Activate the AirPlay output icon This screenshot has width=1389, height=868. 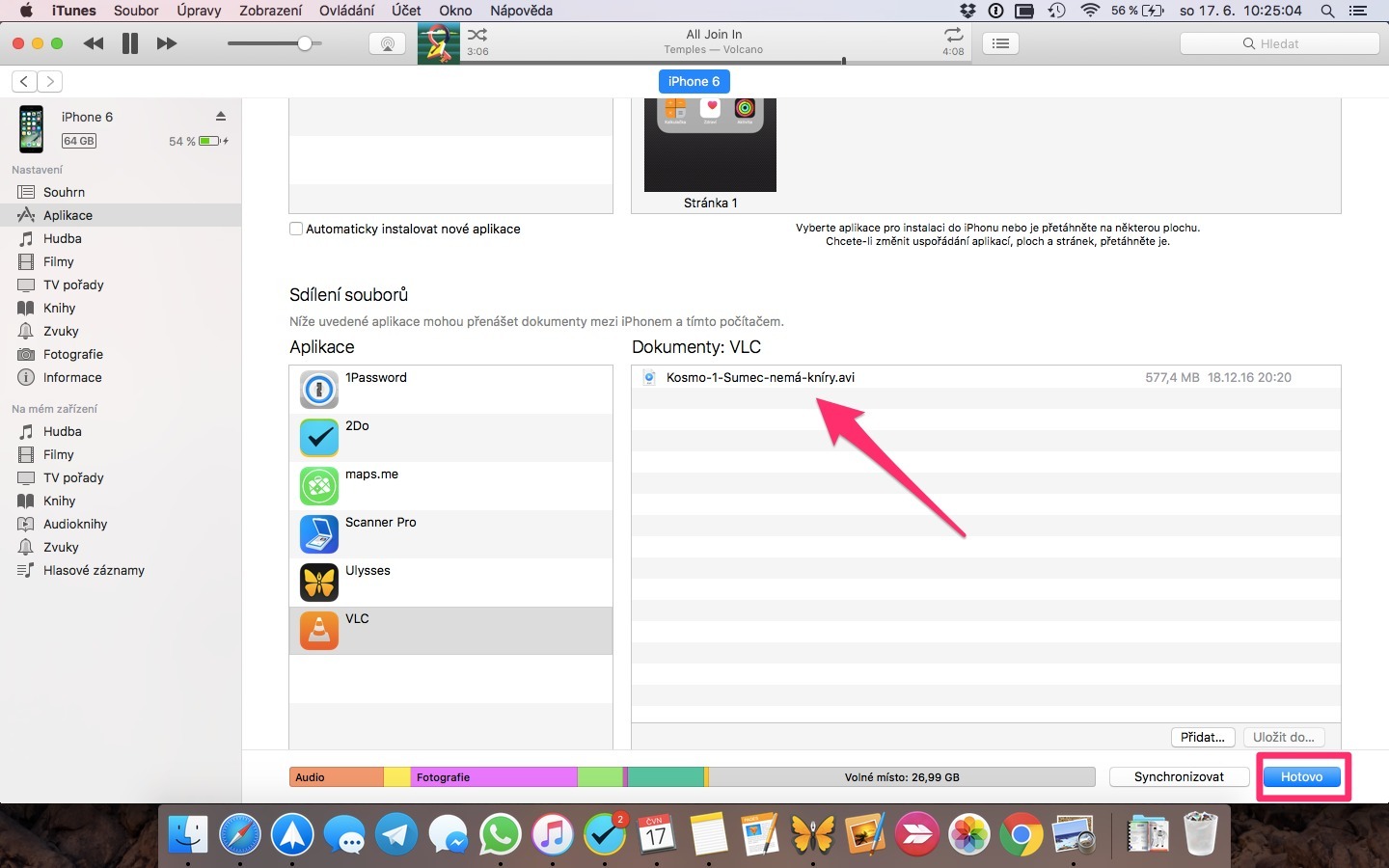[387, 43]
